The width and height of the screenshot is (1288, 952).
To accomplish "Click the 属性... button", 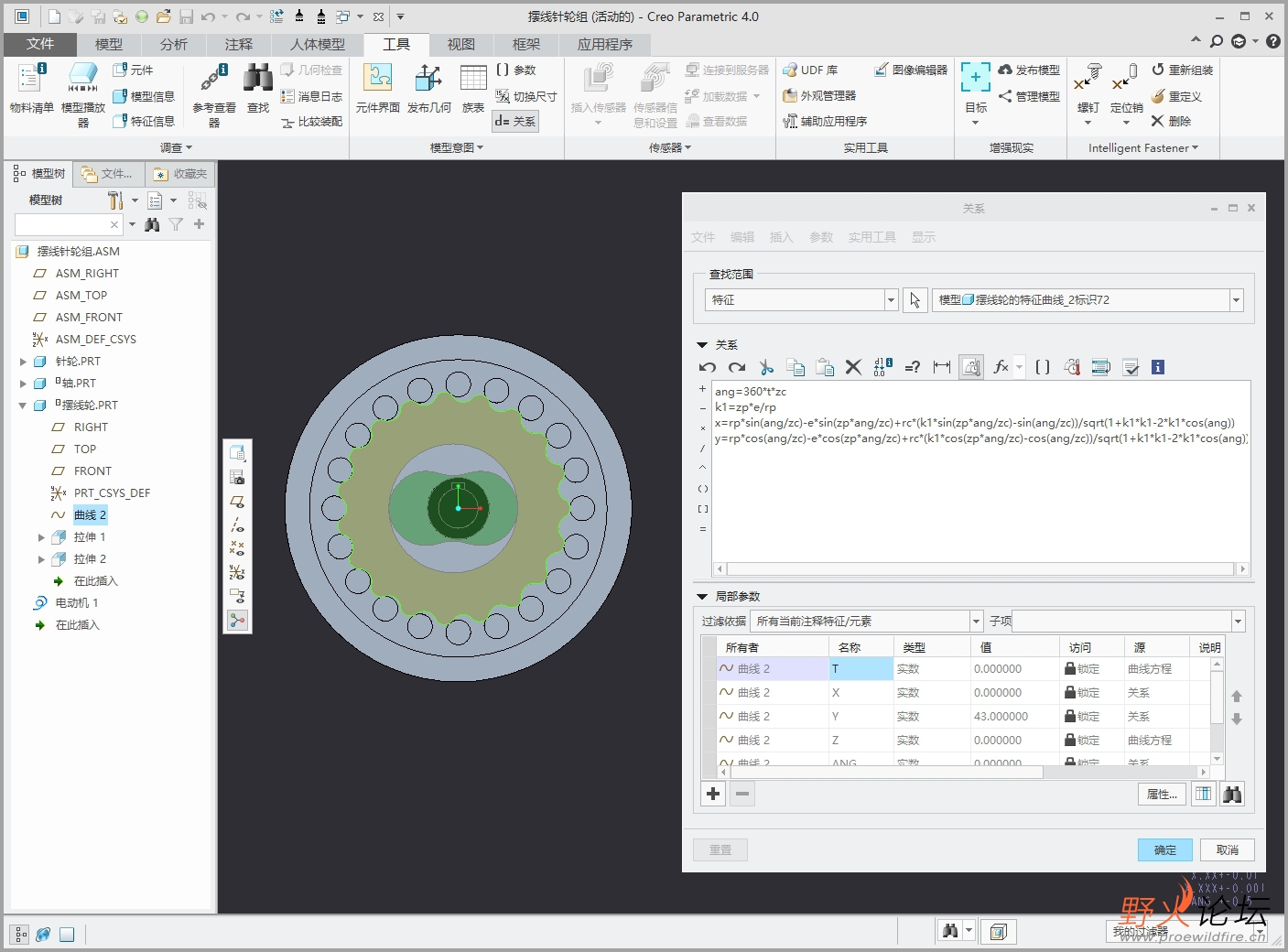I will (1163, 794).
